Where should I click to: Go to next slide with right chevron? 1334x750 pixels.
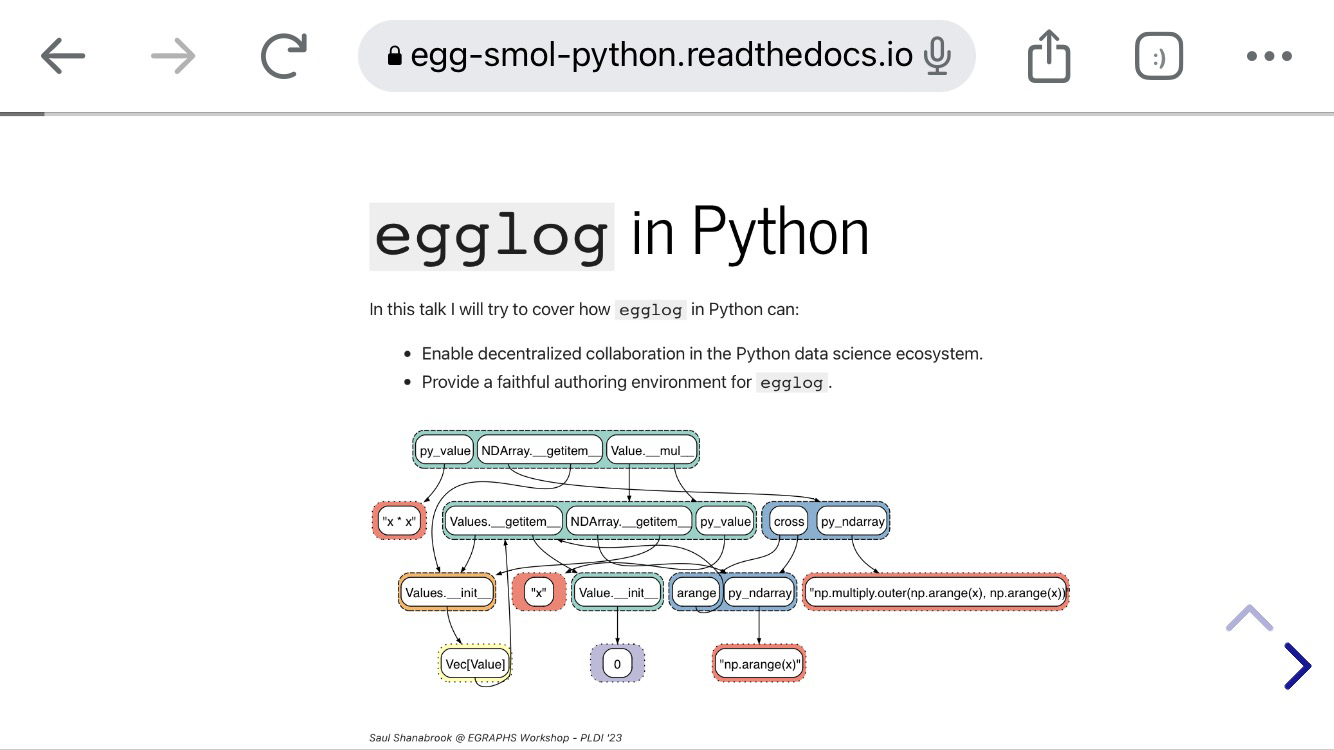click(x=1296, y=666)
